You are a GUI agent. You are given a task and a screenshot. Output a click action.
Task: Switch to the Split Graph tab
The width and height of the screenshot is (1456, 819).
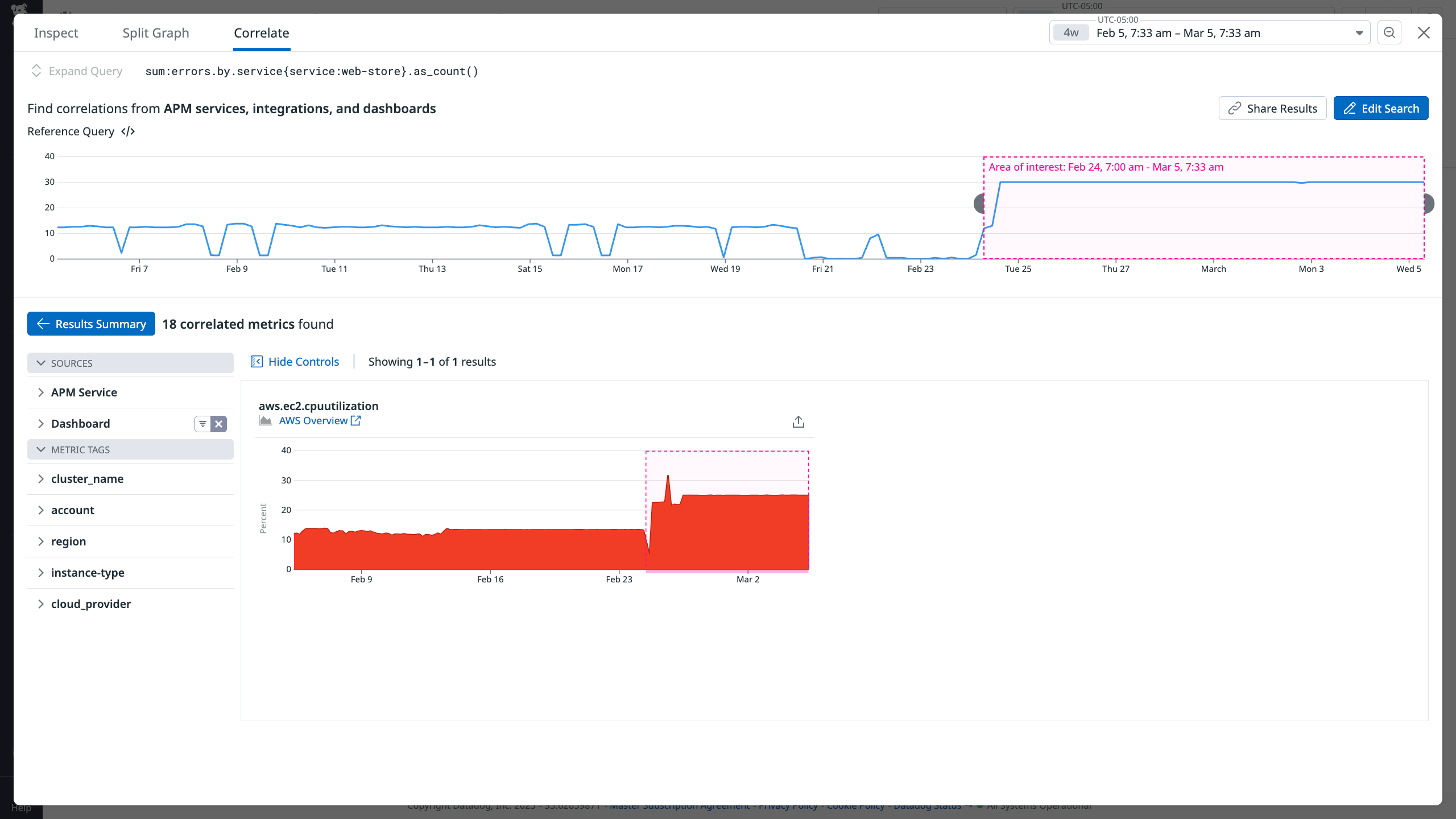click(156, 32)
